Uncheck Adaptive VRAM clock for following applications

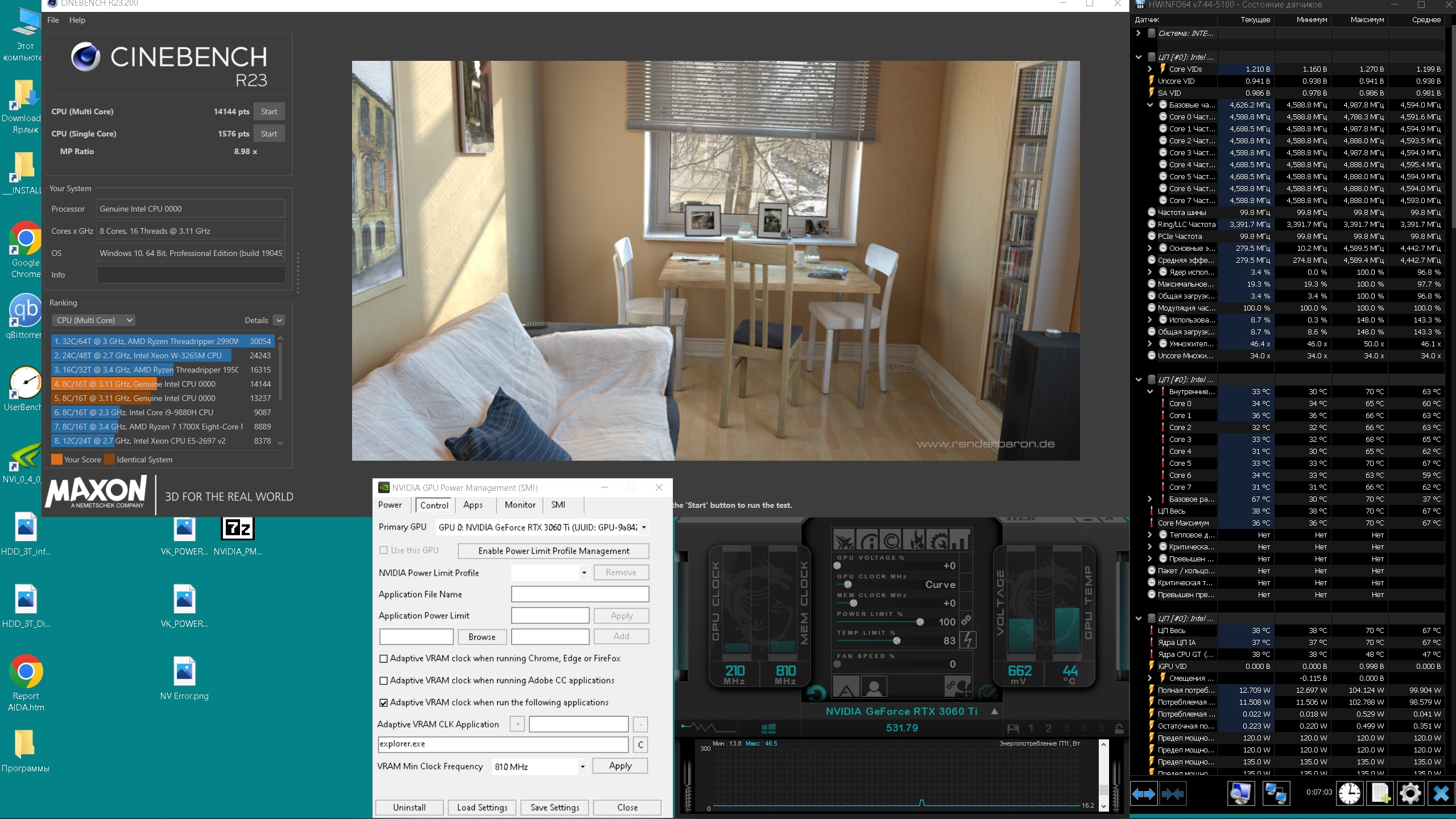[383, 703]
